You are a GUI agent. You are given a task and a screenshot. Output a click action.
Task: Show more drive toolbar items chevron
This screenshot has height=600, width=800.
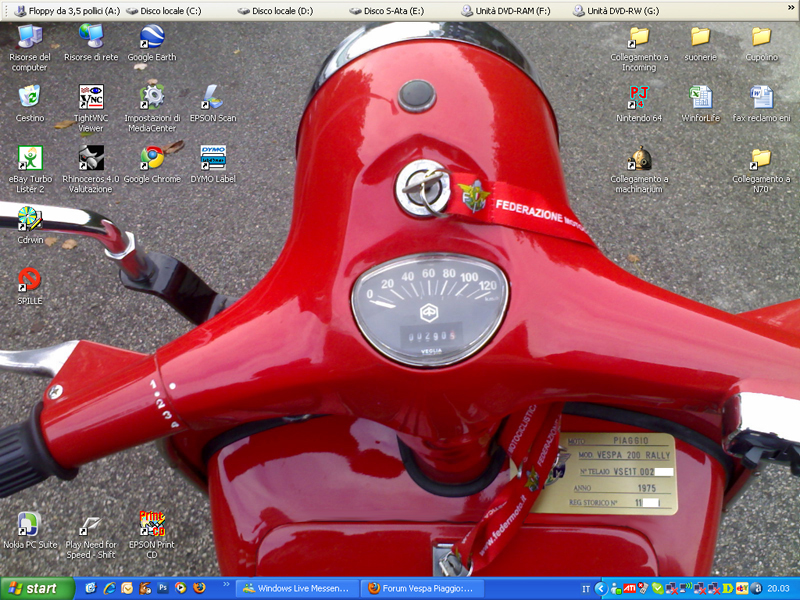(x=791, y=8)
